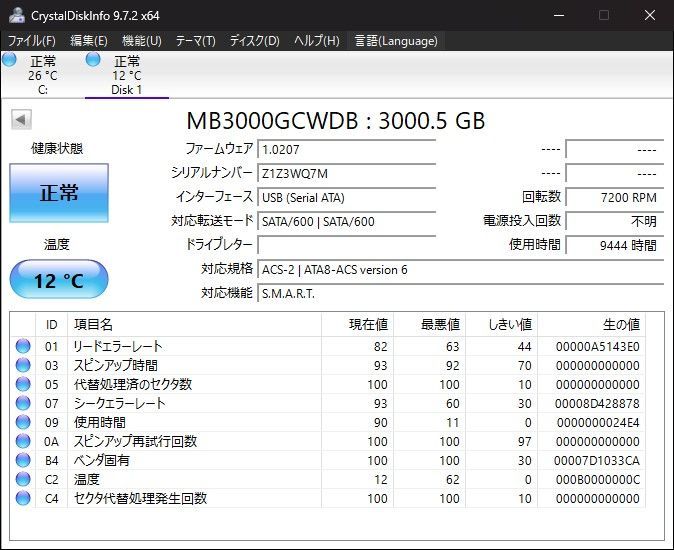Open the テーマ(T) menu
Image resolution: width=674 pixels, height=550 pixels.
click(x=196, y=41)
